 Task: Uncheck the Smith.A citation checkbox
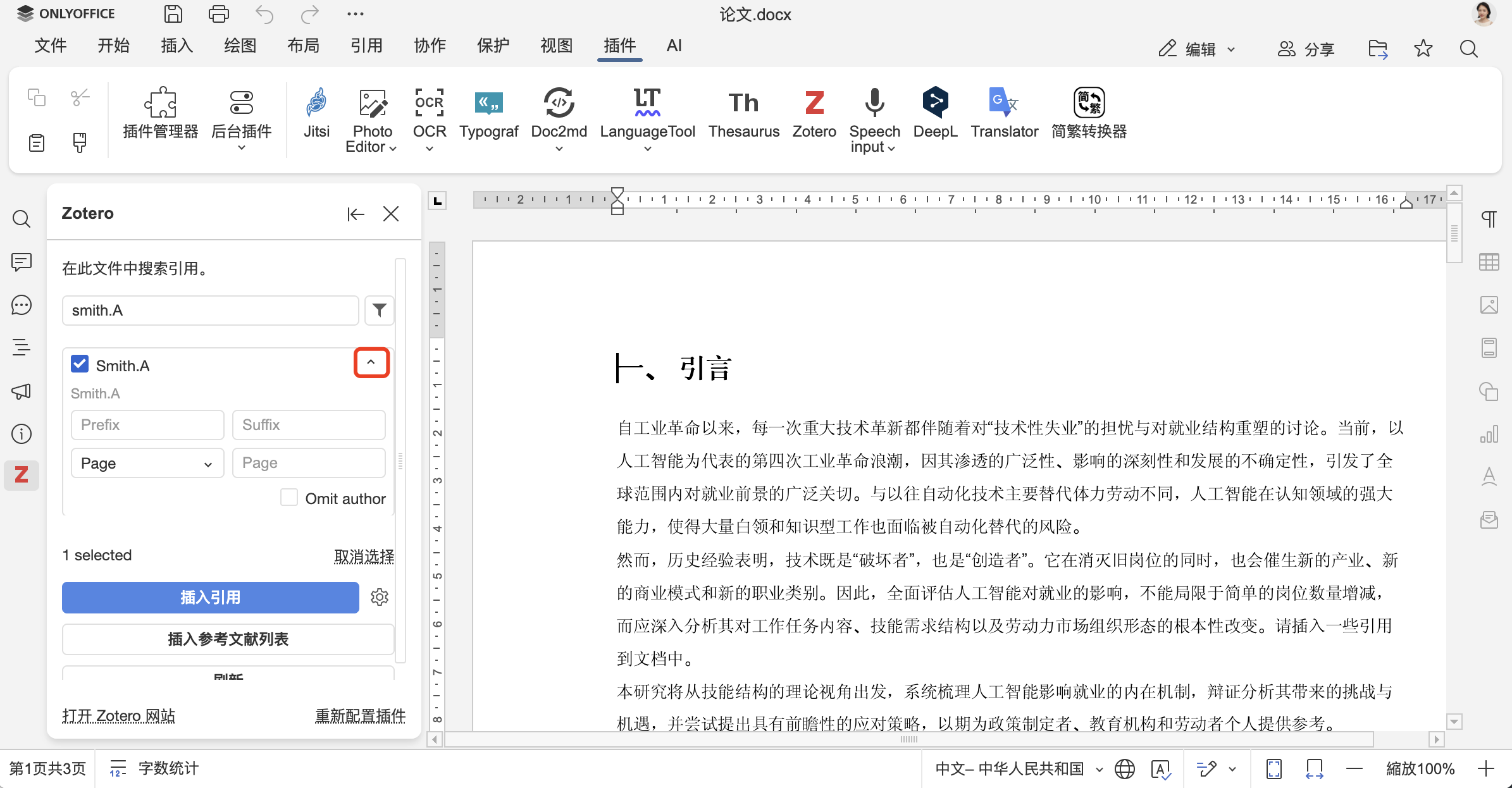(x=80, y=364)
